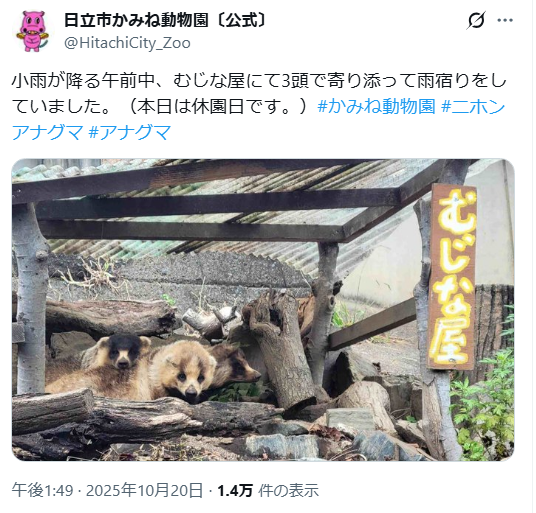This screenshot has width=536, height=513.
Task: Open the 午後1:49 timestamp link
Action: tap(42, 490)
